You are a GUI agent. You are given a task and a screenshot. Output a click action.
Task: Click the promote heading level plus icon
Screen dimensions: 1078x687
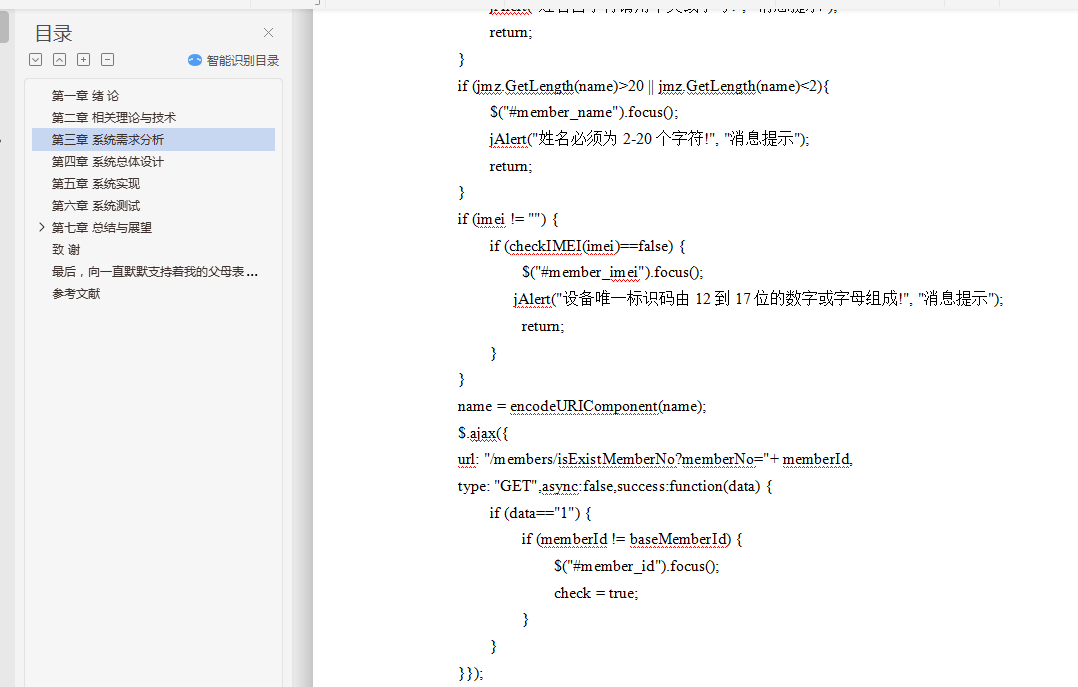coord(83,60)
